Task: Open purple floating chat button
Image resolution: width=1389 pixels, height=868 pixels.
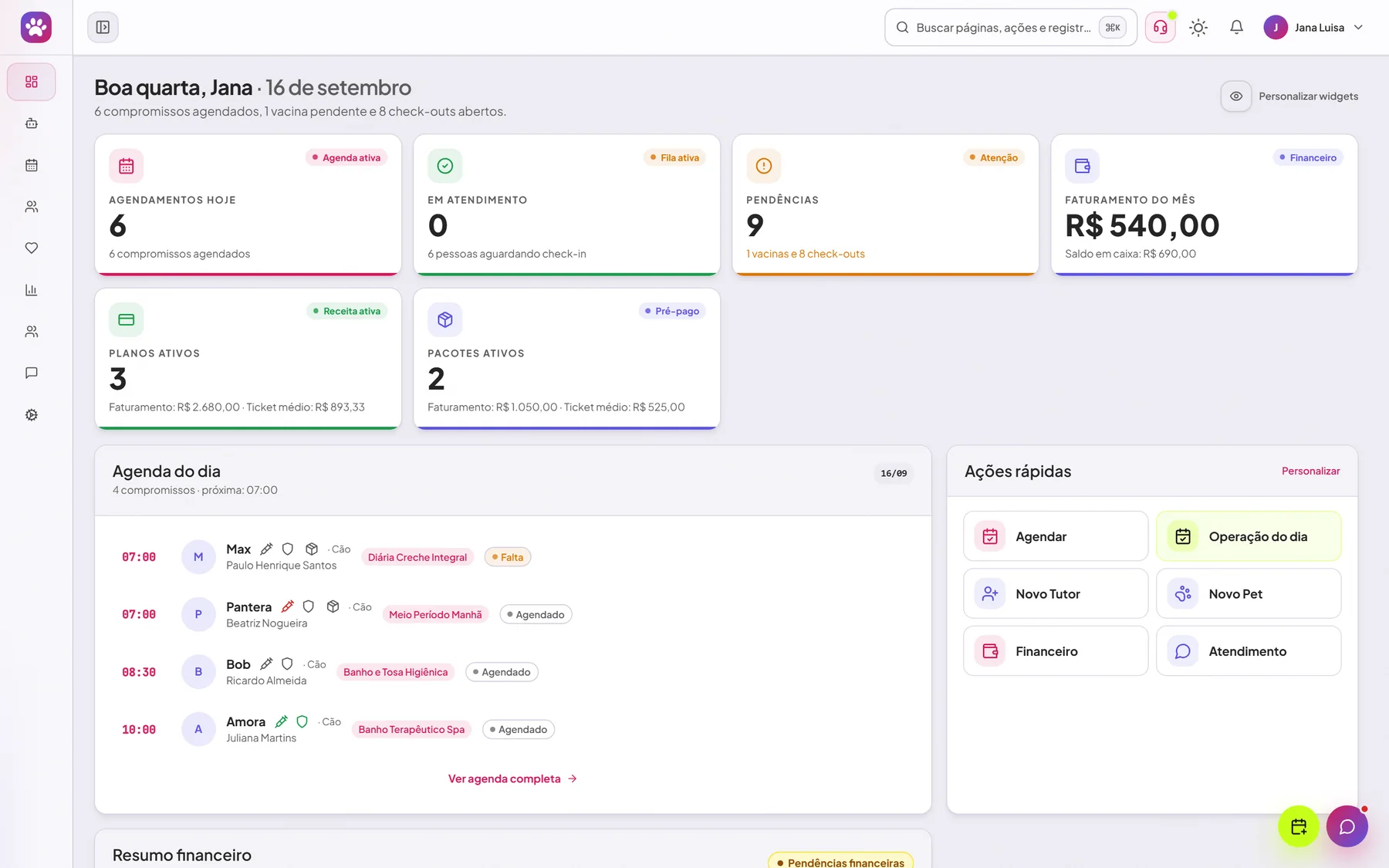Action: [x=1347, y=826]
